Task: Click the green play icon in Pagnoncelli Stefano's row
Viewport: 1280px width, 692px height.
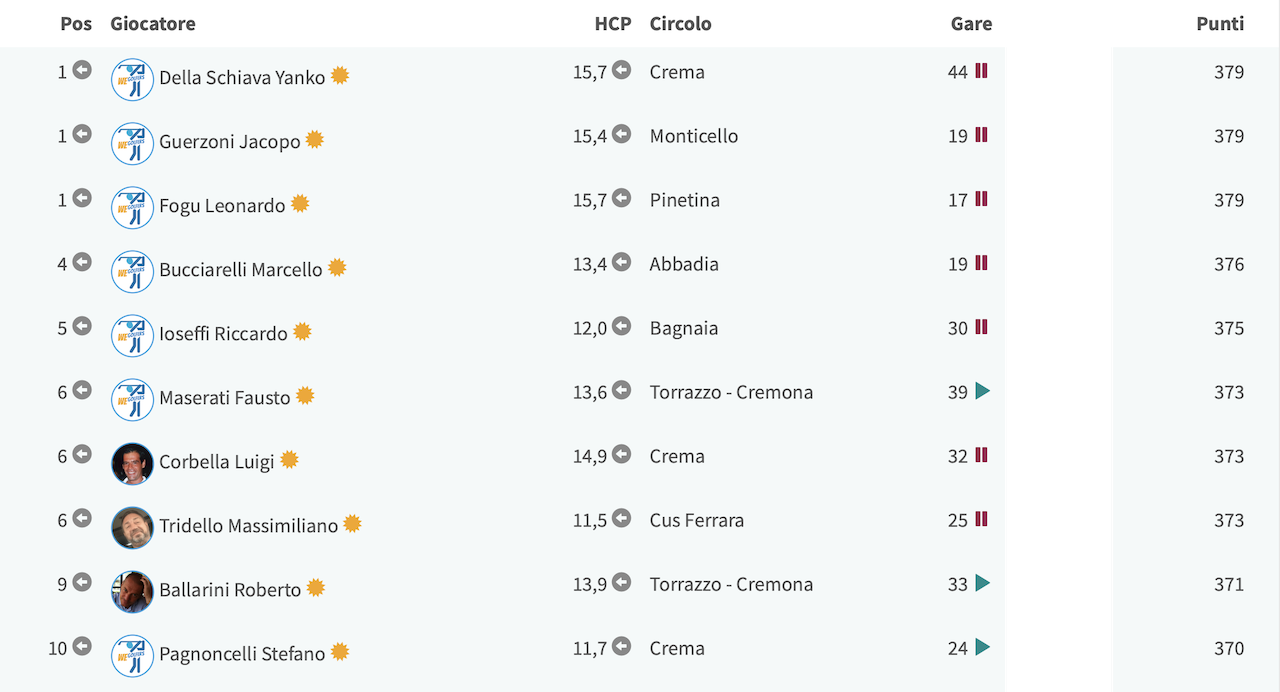Action: 983,647
